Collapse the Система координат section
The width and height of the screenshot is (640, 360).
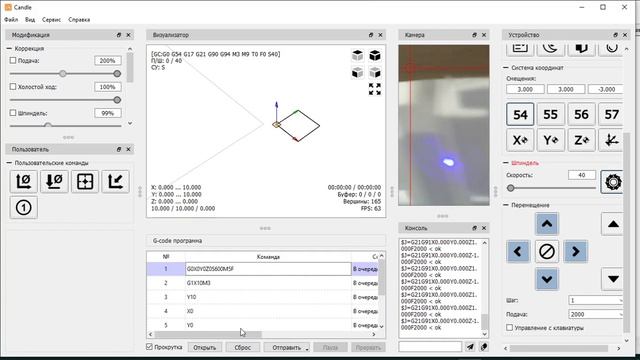[506, 68]
